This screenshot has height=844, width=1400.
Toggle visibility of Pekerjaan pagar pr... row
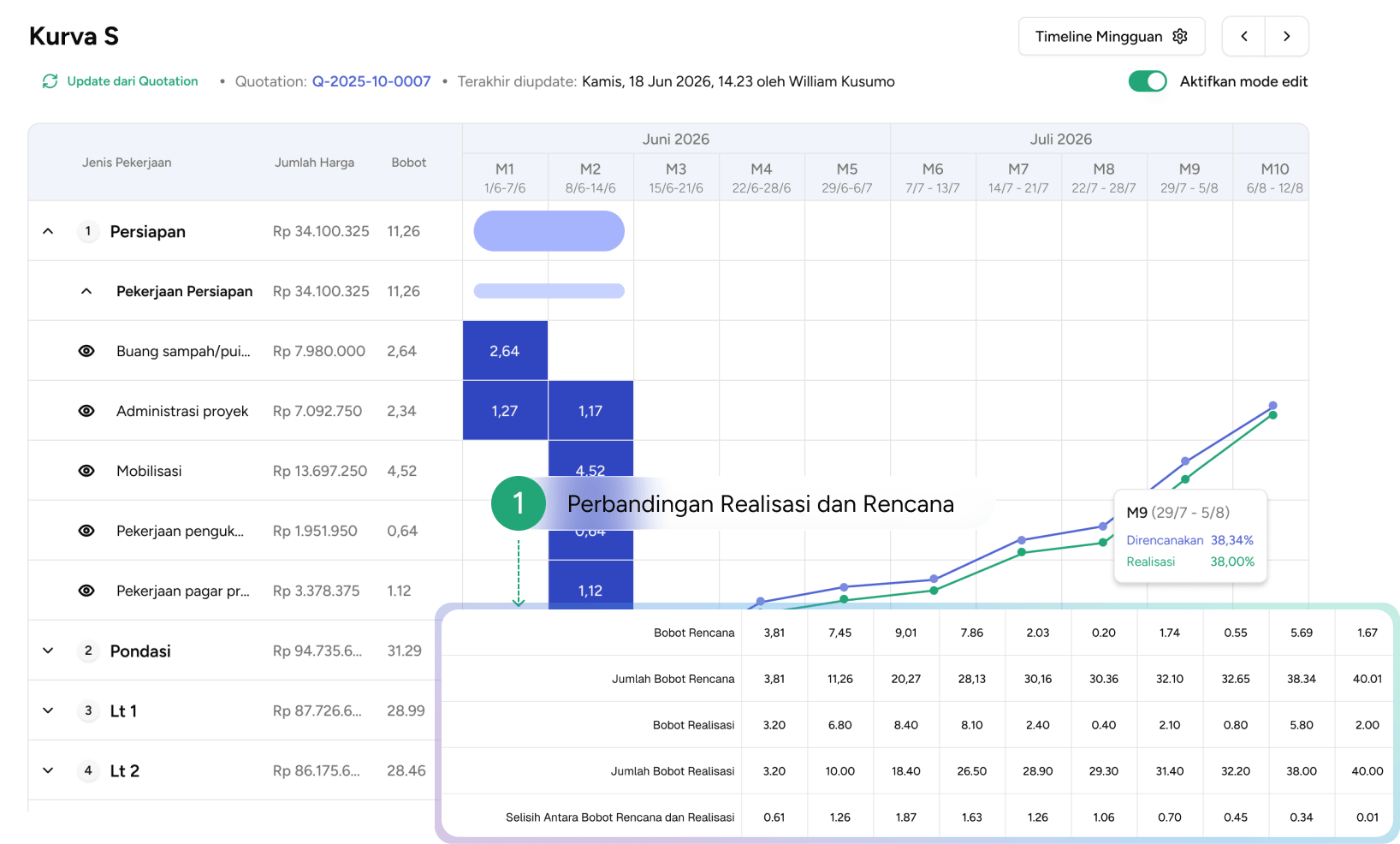86,591
